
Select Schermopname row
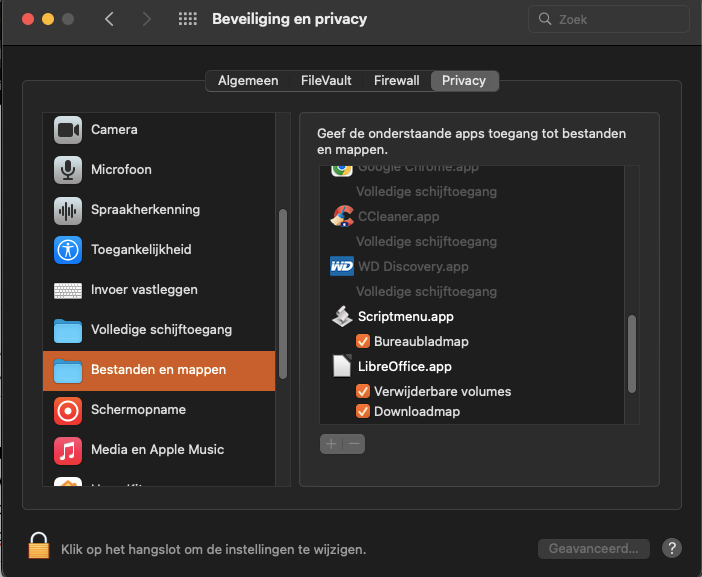click(x=159, y=410)
